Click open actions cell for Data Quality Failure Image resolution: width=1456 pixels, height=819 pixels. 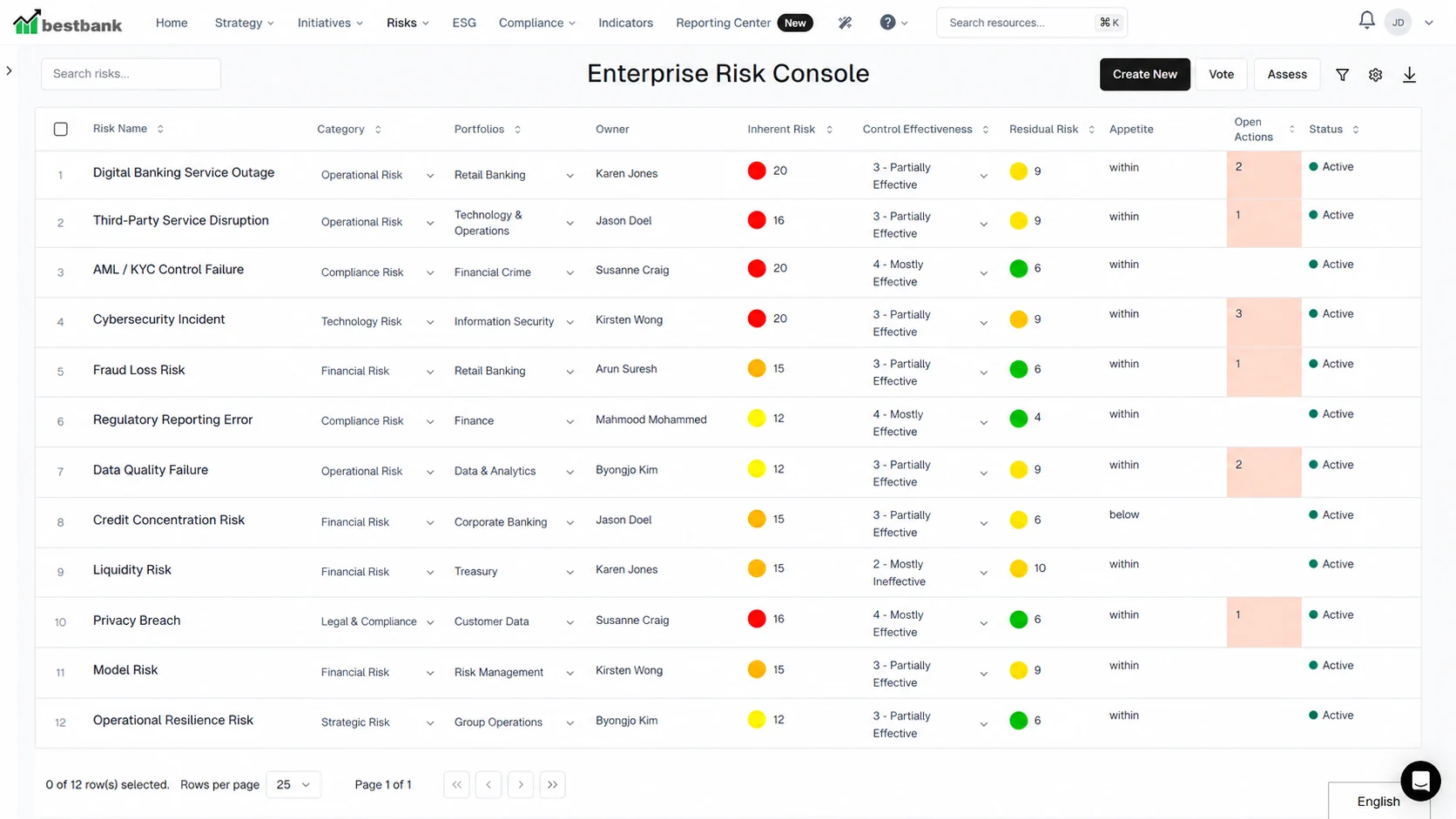(x=1264, y=472)
